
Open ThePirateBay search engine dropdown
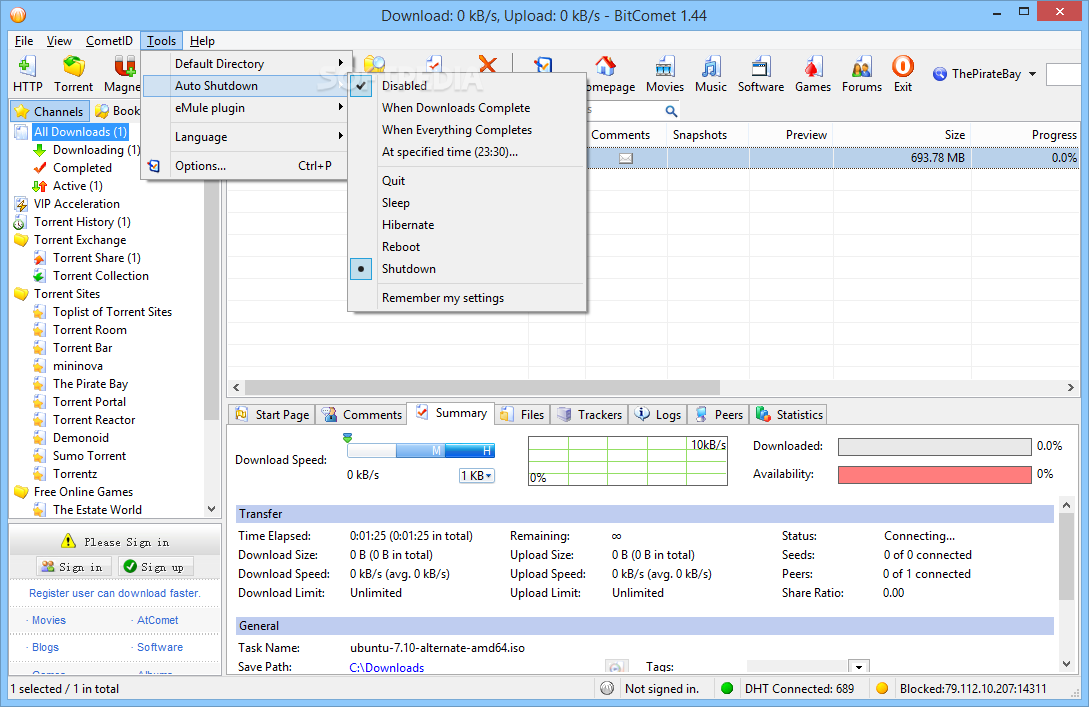click(1032, 74)
